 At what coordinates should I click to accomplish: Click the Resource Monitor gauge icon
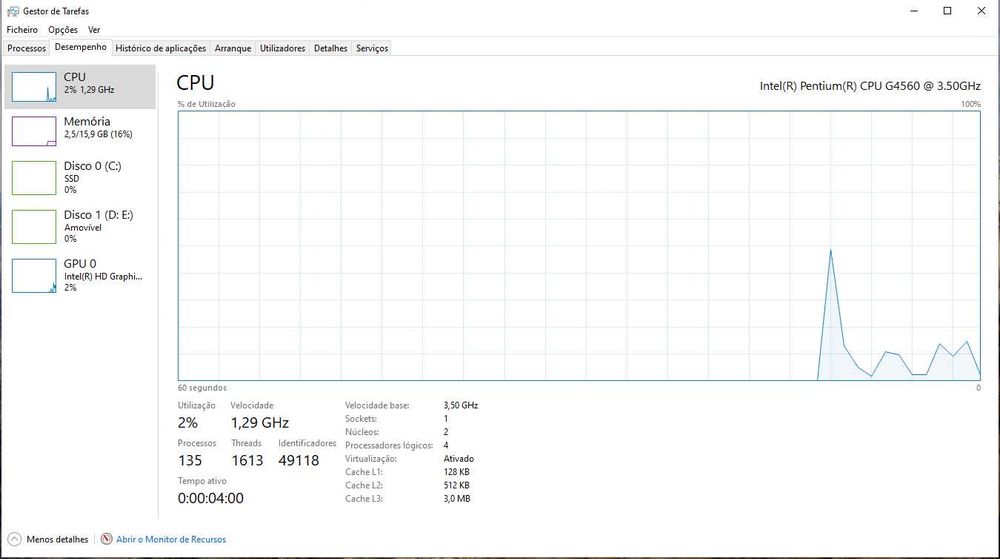click(x=107, y=539)
